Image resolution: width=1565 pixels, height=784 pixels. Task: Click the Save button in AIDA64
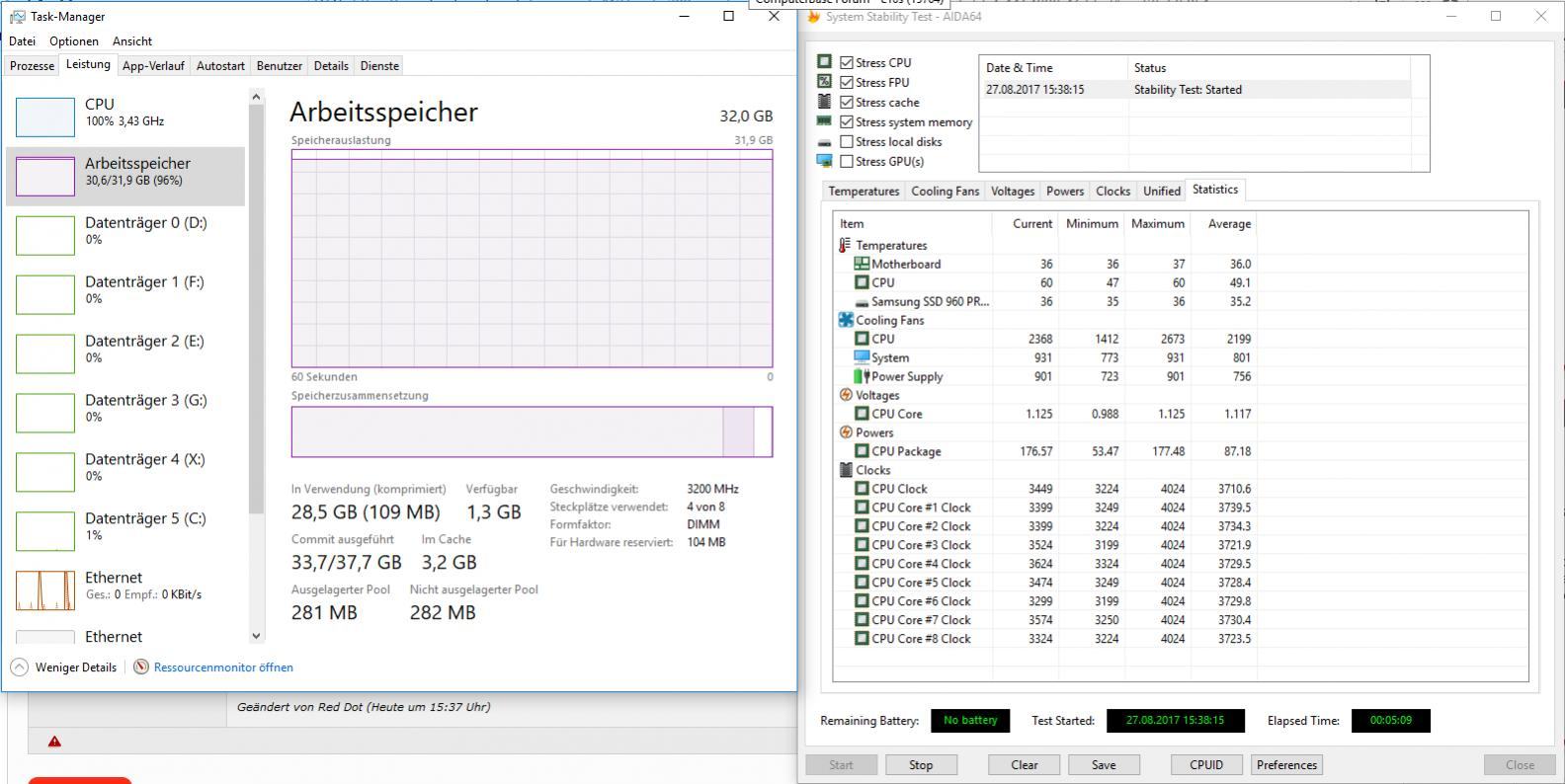click(x=1104, y=765)
